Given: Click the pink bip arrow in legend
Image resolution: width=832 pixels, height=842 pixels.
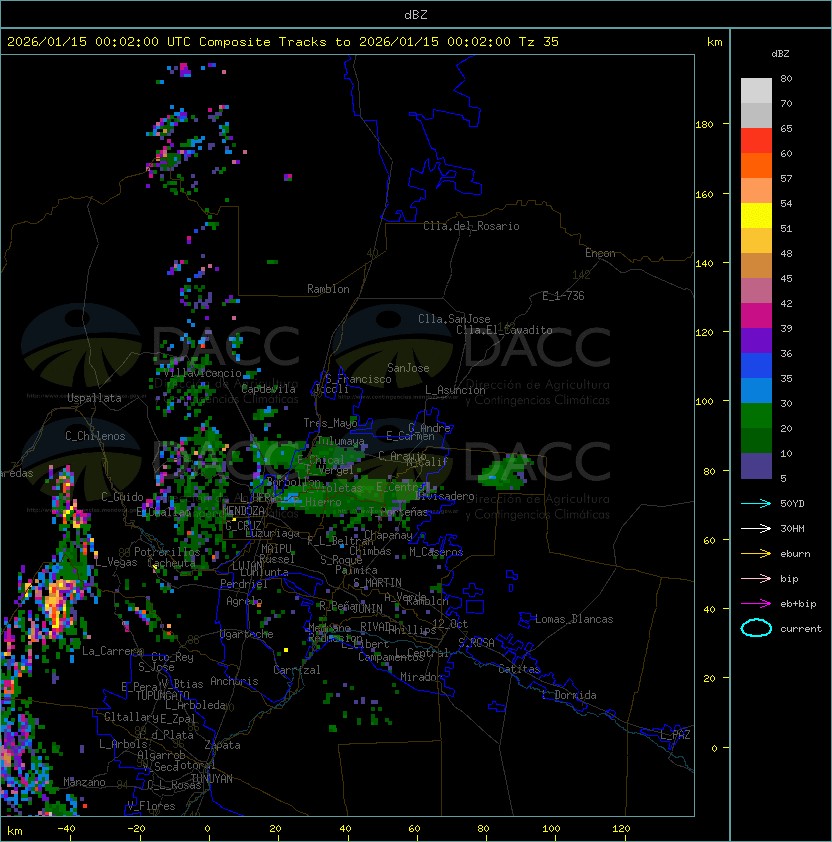Looking at the screenshot, I should 756,578.
